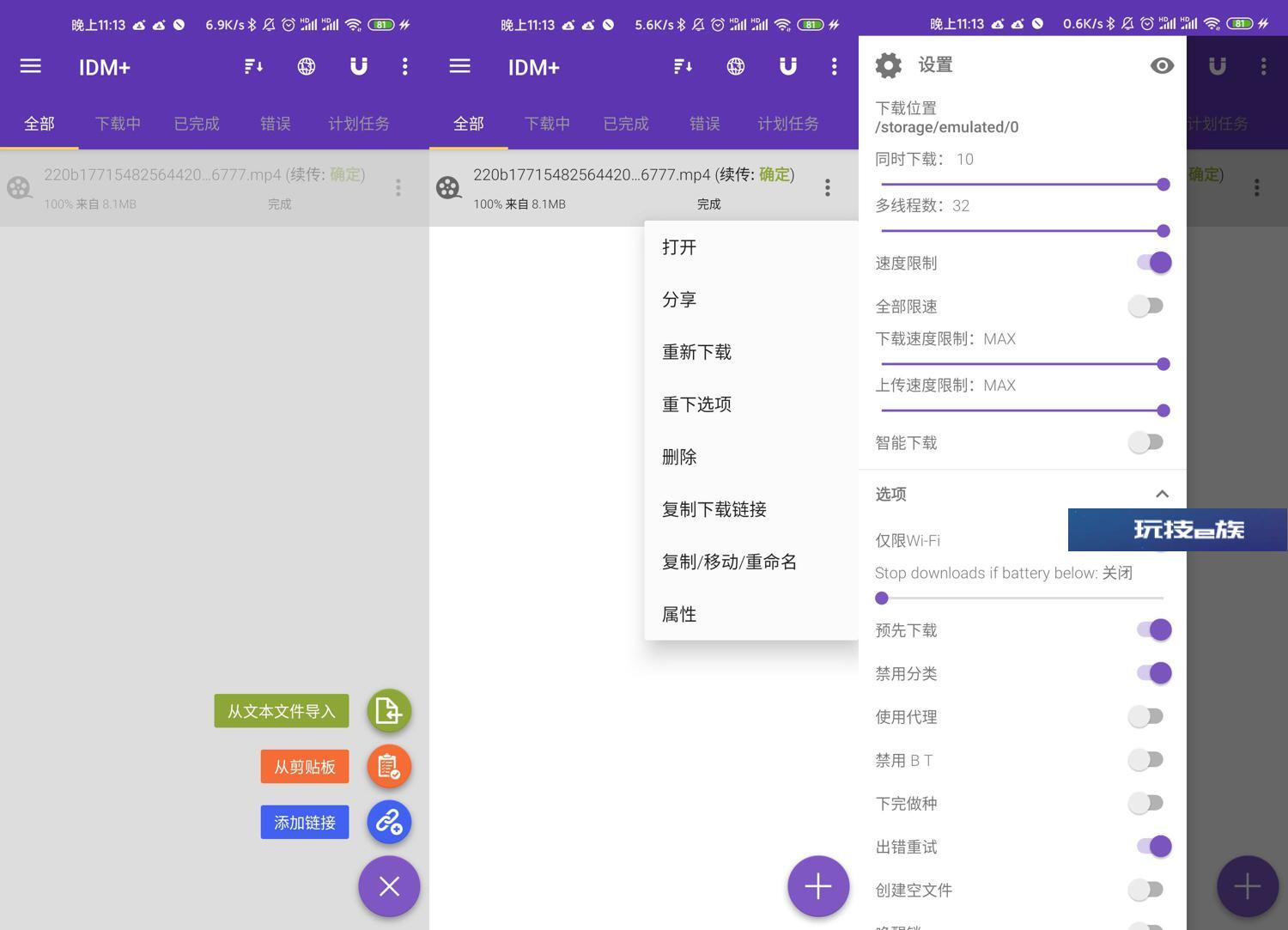This screenshot has width=1288, height=930.
Task: Tap dimmed plus button in right screen
Action: (1248, 886)
